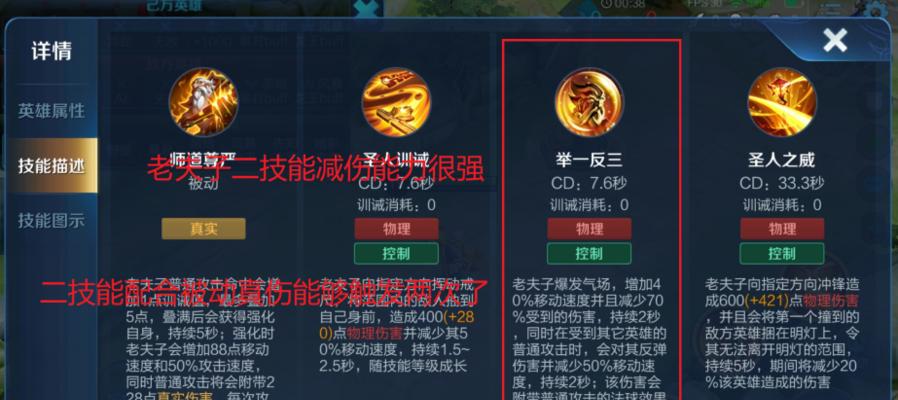
Task: Click the 详情 panel header
Action: click(x=51, y=51)
